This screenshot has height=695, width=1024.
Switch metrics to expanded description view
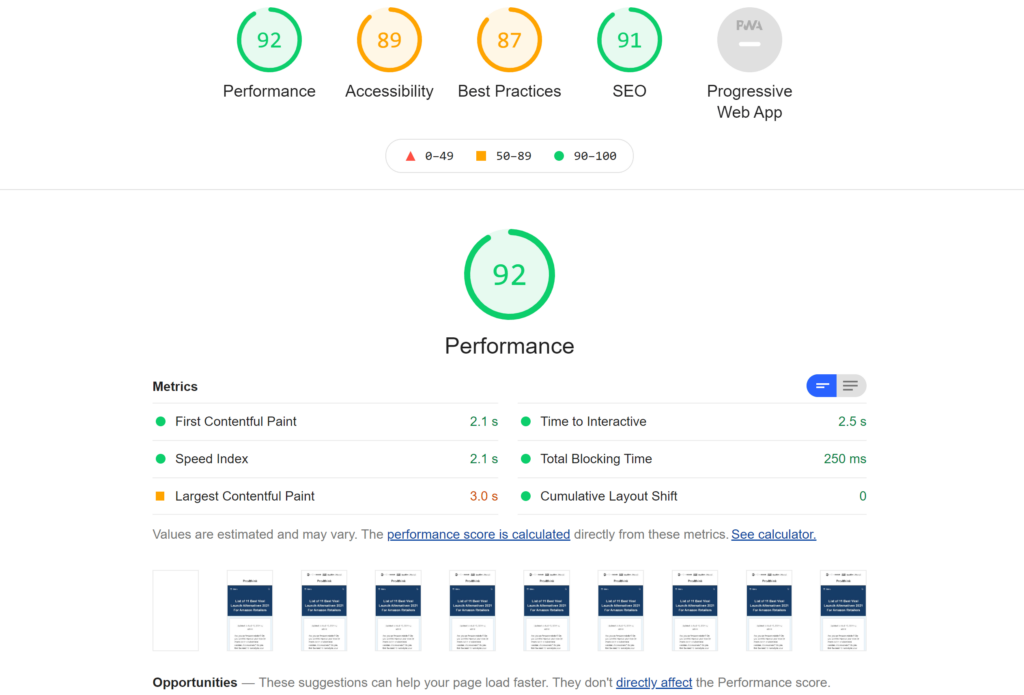[x=851, y=386]
